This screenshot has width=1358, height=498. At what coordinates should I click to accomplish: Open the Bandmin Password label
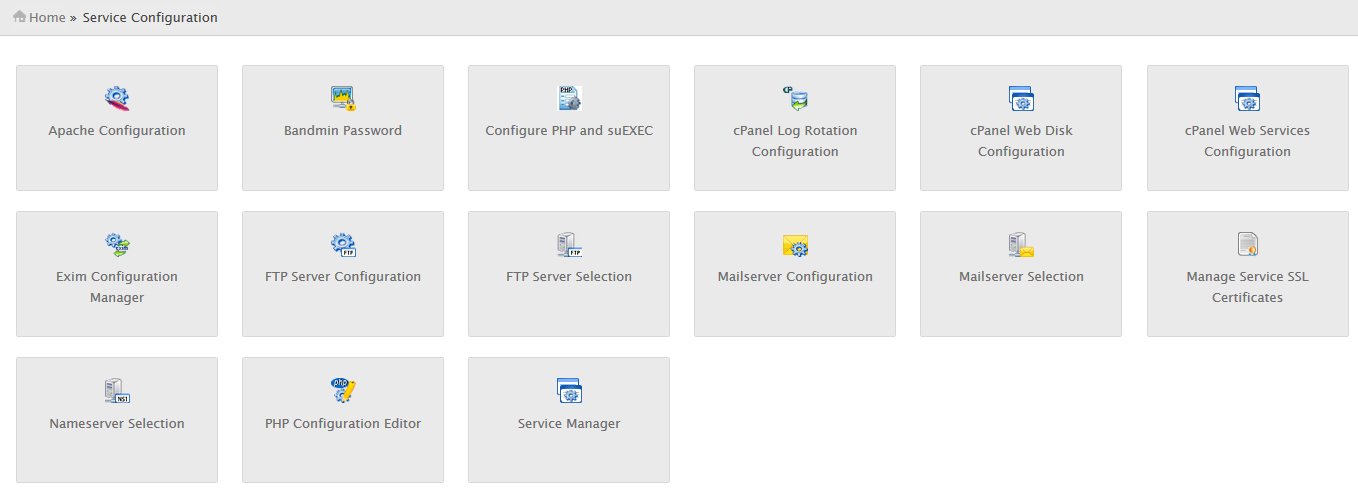pos(343,131)
